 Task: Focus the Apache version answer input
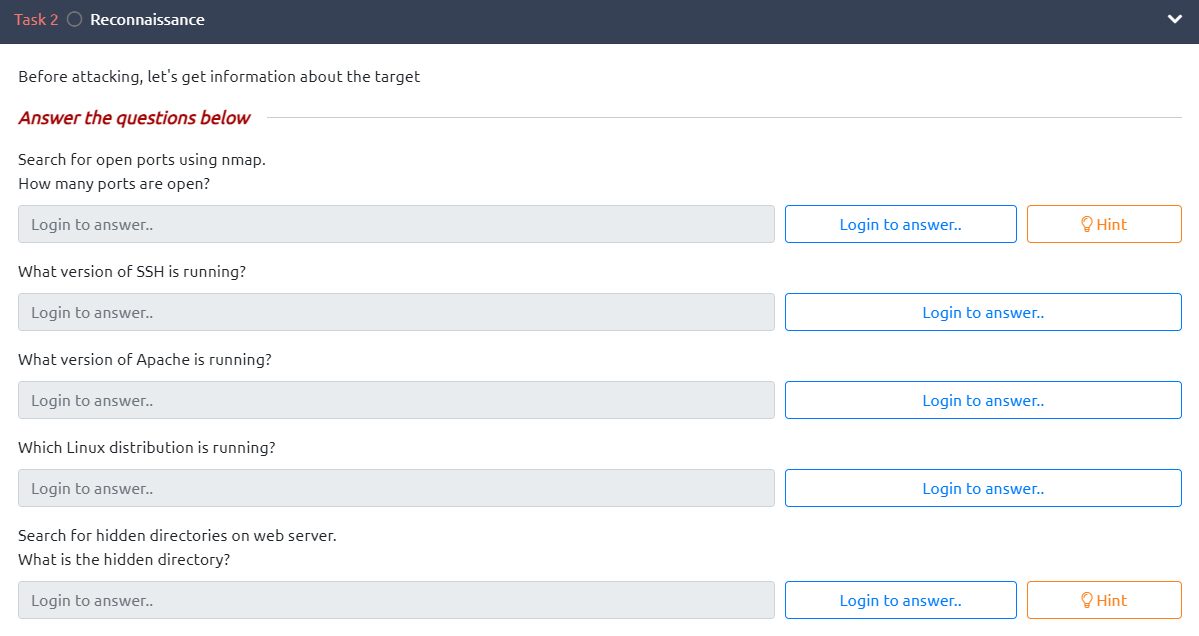(396, 400)
